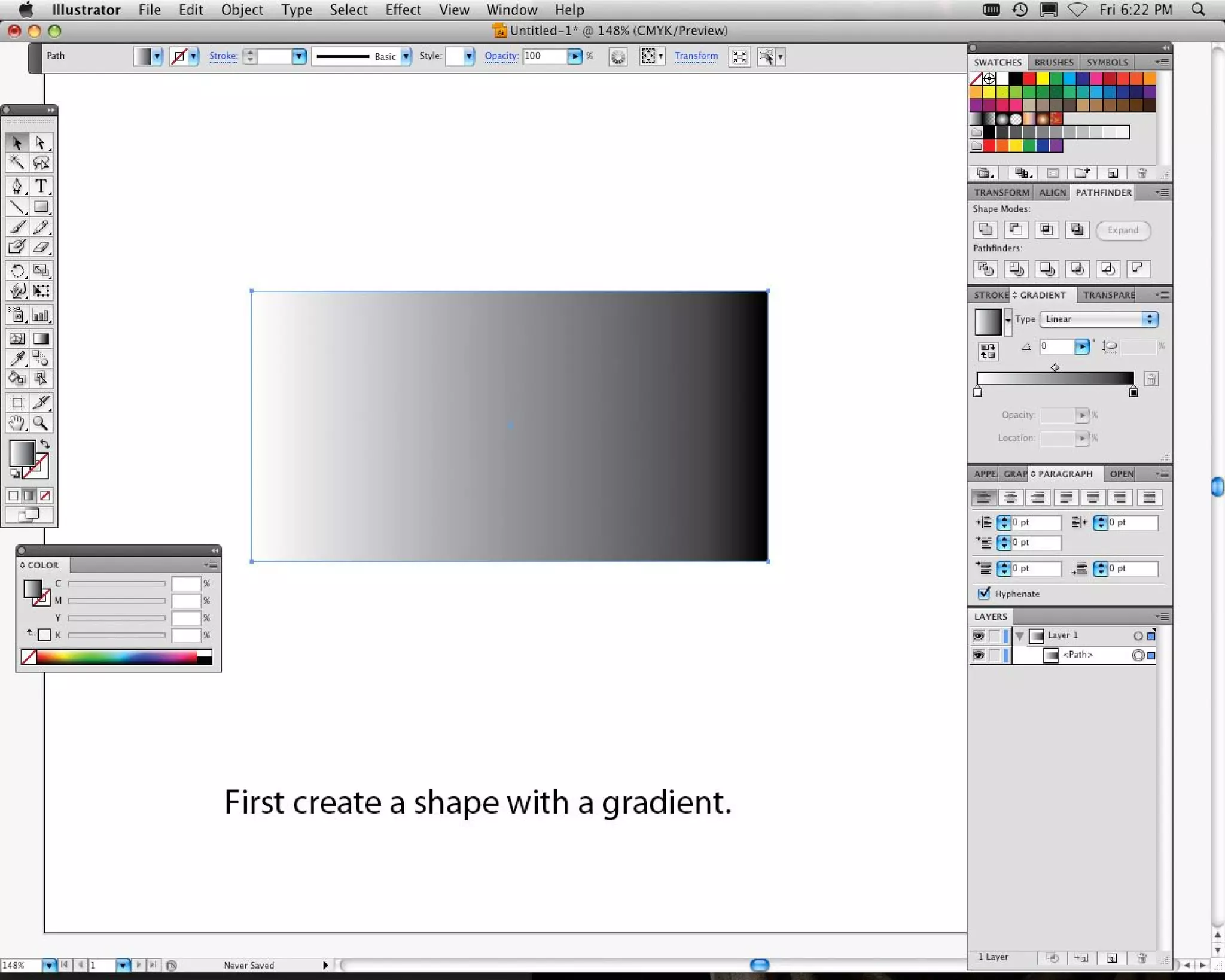Select the Direct Selection tool
The image size is (1225, 980).
point(41,143)
